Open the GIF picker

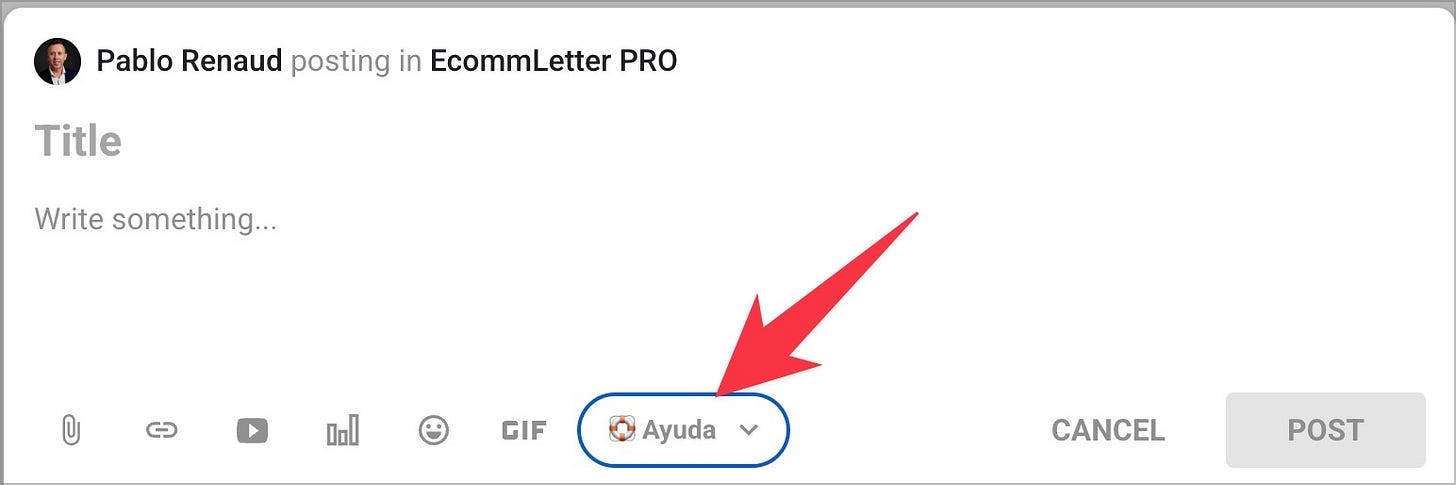pos(524,431)
